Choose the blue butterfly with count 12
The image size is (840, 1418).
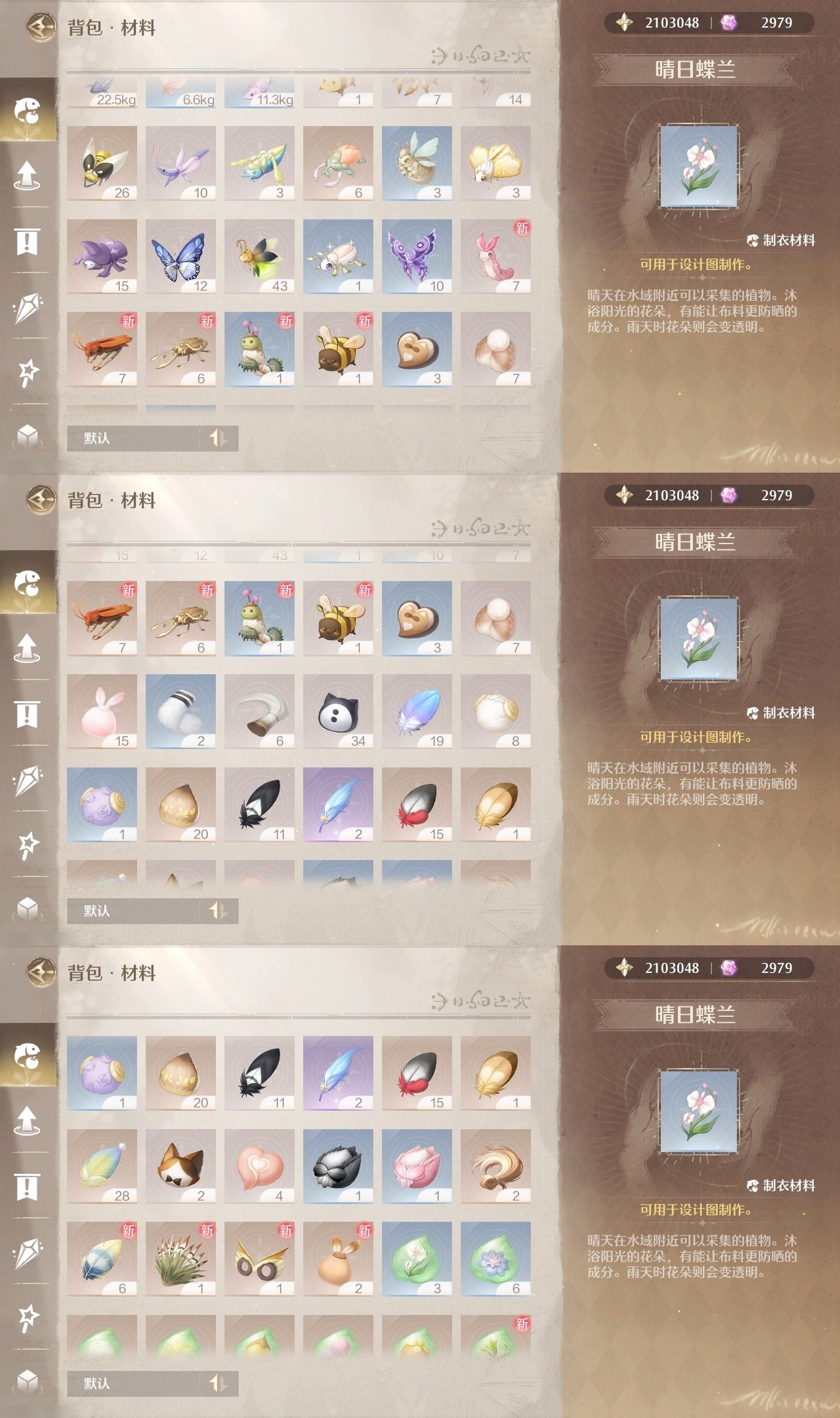(180, 257)
